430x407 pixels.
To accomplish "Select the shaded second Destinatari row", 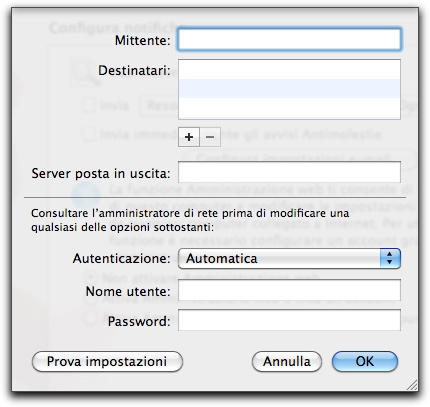I will click(289, 89).
